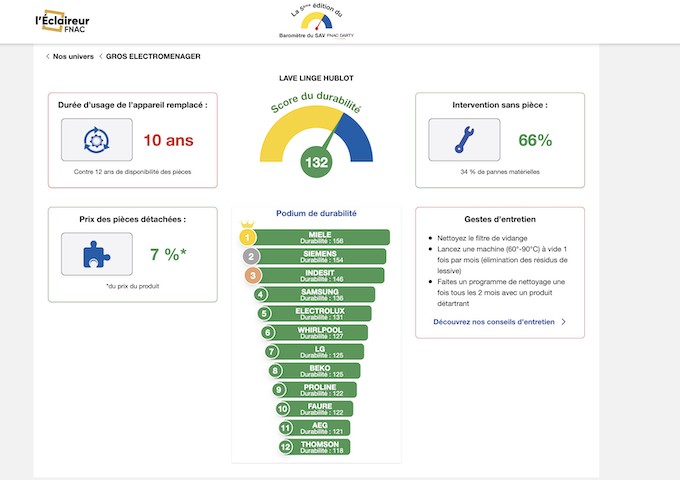680x480 pixels.
Task: Select the 132 durability score circle
Action: coord(316,162)
